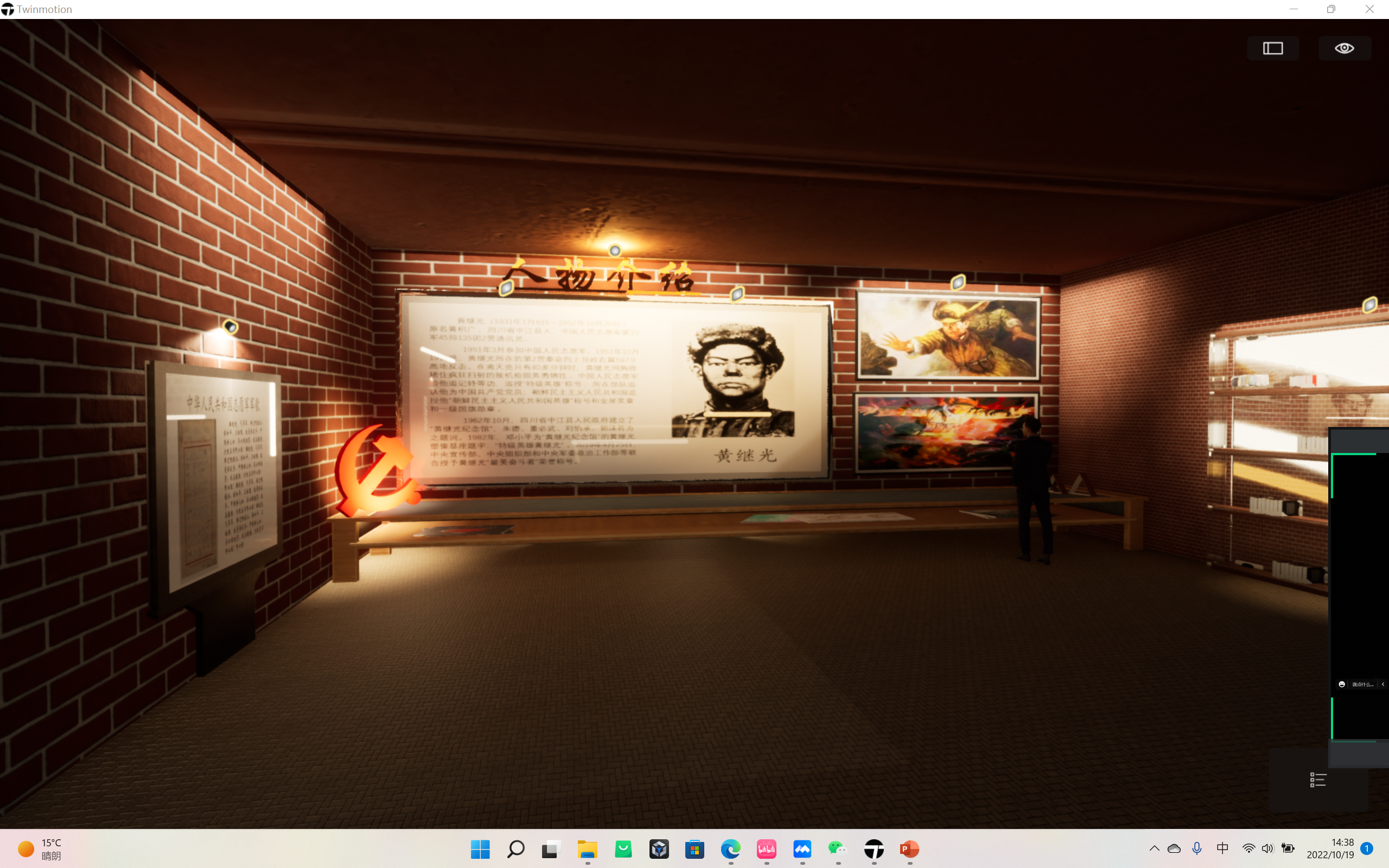
Task: Select the light marker above the 人物介绍 title
Action: click(x=615, y=250)
